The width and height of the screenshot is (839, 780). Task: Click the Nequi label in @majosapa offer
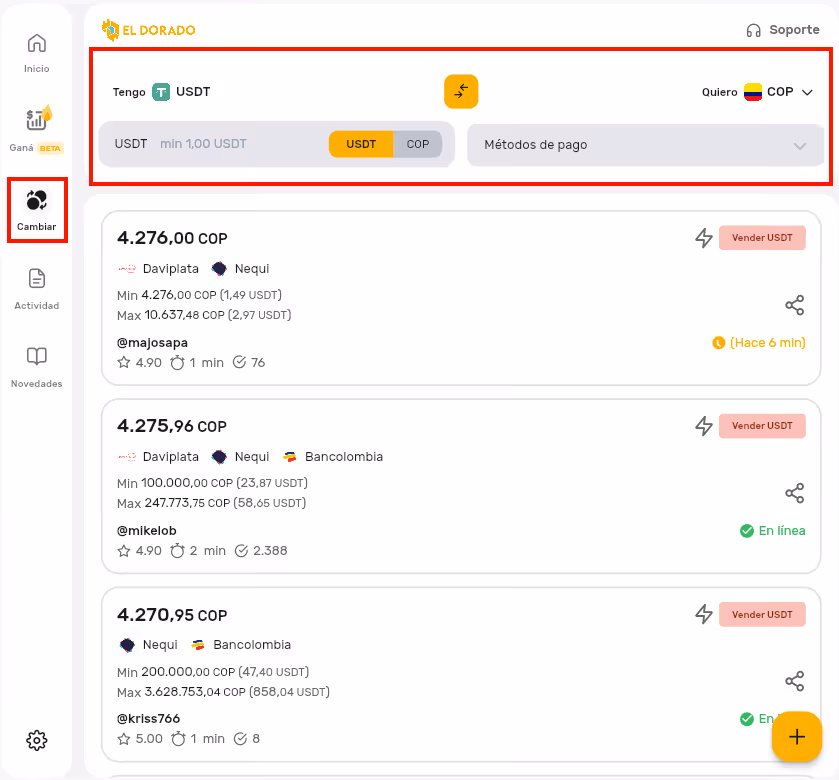252,269
